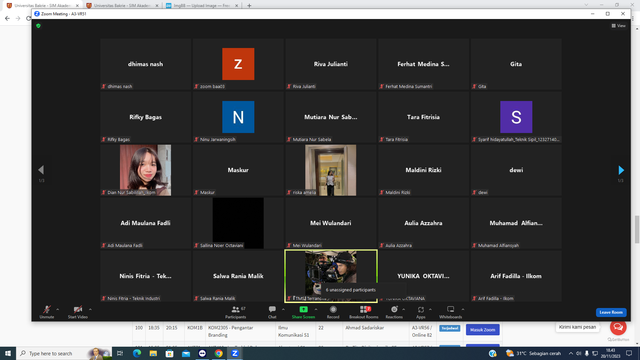The image size is (640, 360).
Task: Open File Explorer from the taskbar
Action: 153,353
